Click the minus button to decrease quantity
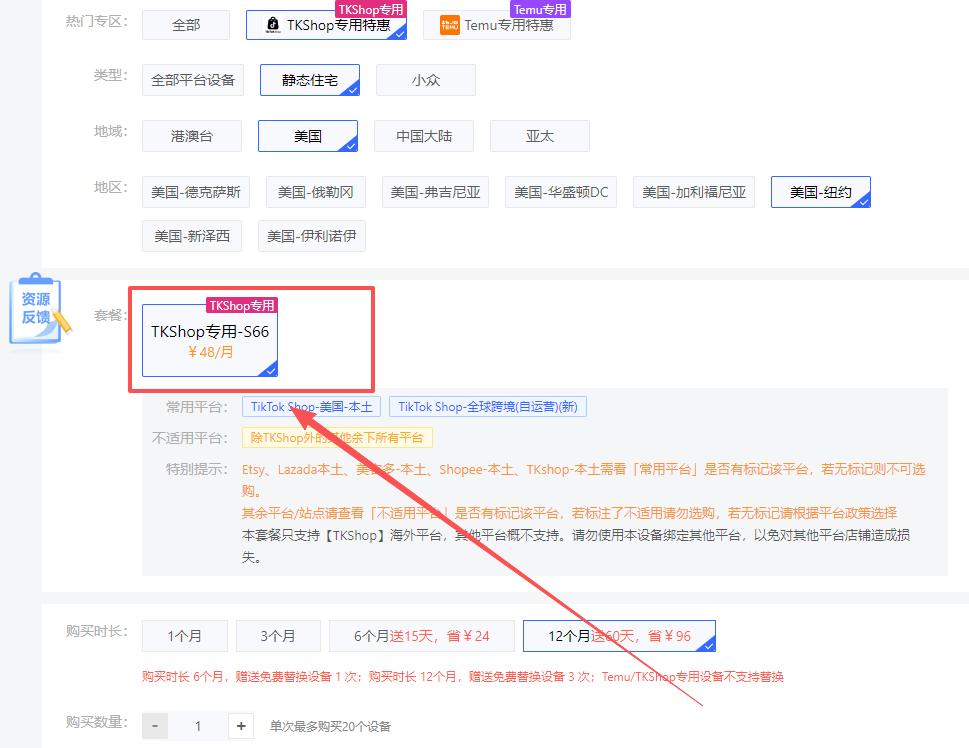969x748 pixels. 155,726
